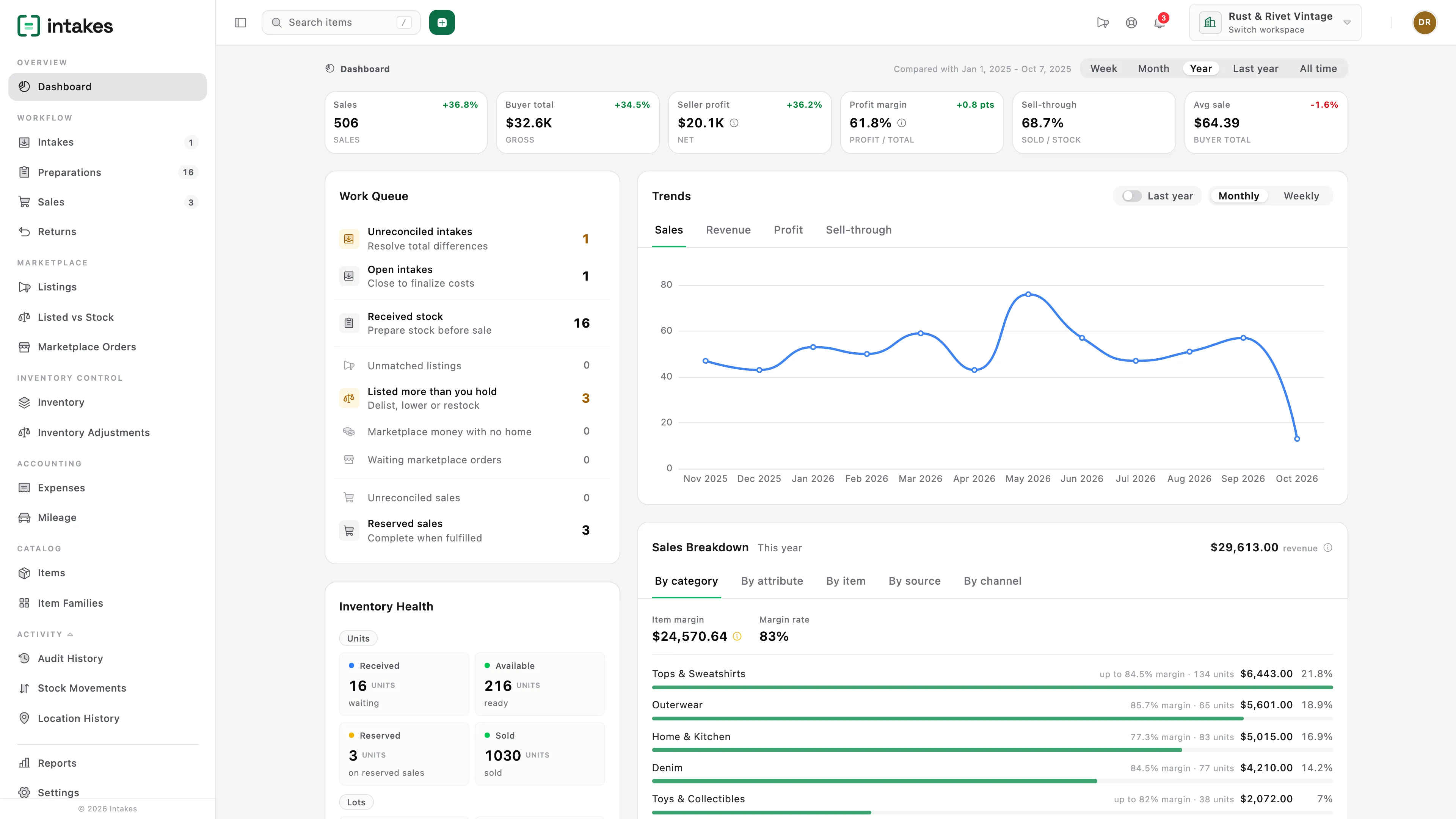Click the Denim category progress bar
Screen dimensions: 1456x819
[992, 781]
